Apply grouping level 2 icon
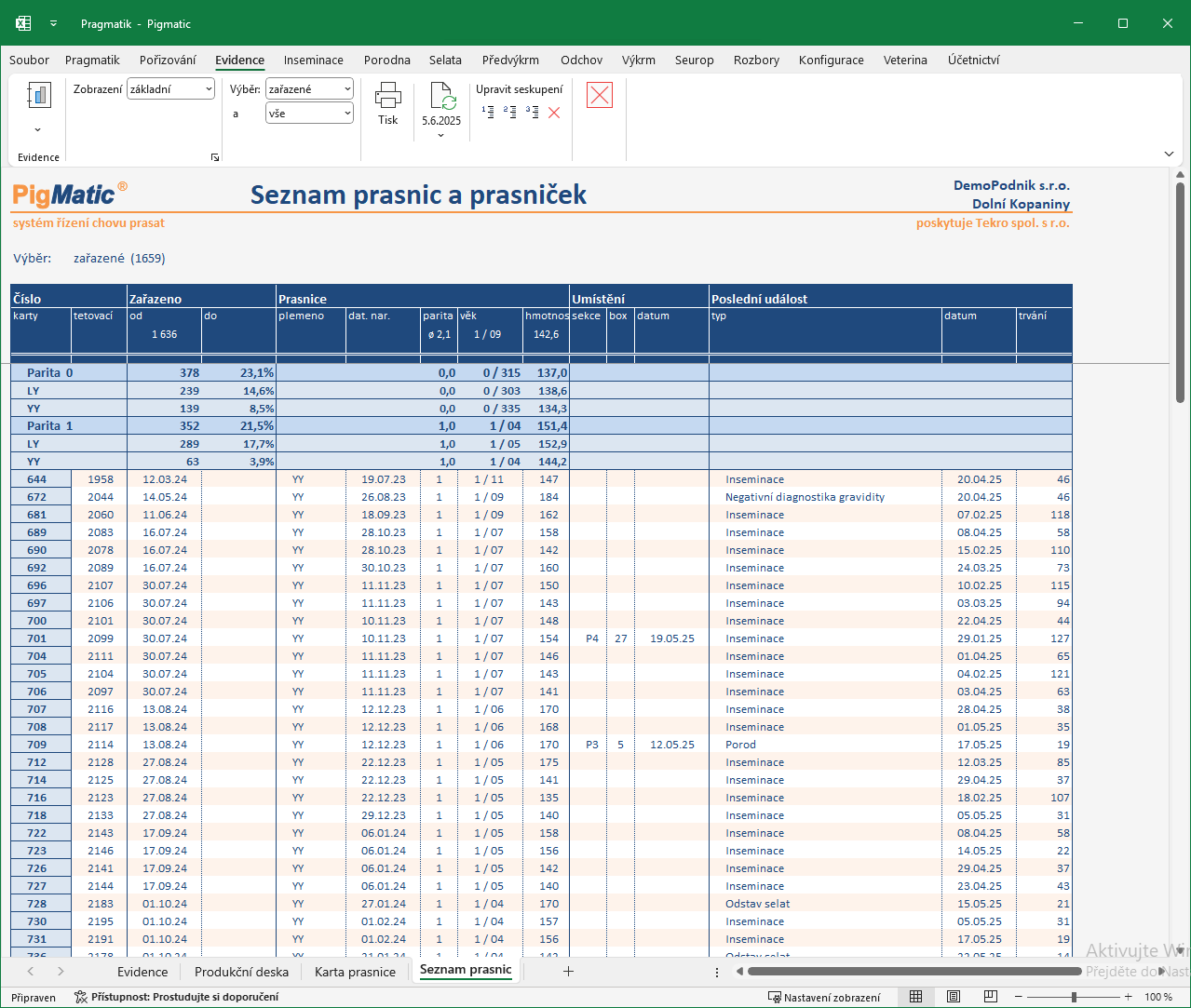1191x1008 pixels. click(x=510, y=113)
